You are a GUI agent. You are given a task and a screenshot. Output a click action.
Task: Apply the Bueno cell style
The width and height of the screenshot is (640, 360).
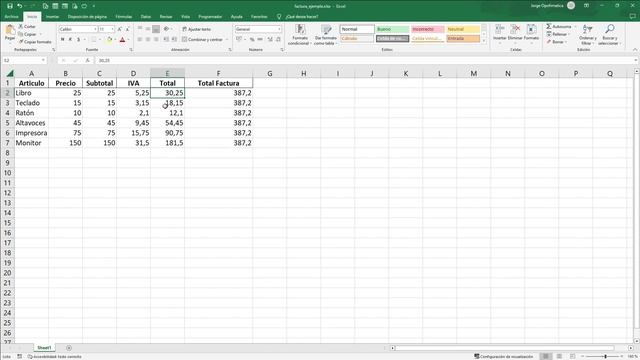pyautogui.click(x=392, y=29)
